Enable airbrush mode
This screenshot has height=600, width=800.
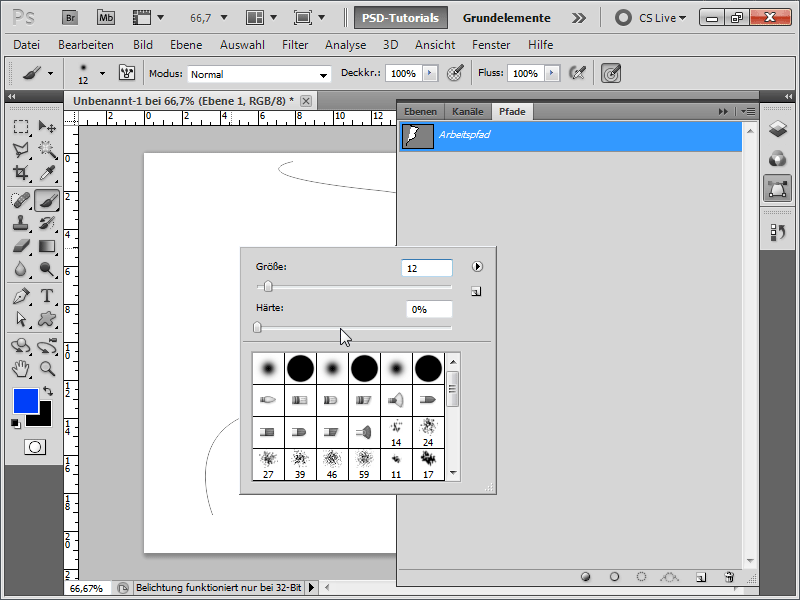tap(577, 73)
